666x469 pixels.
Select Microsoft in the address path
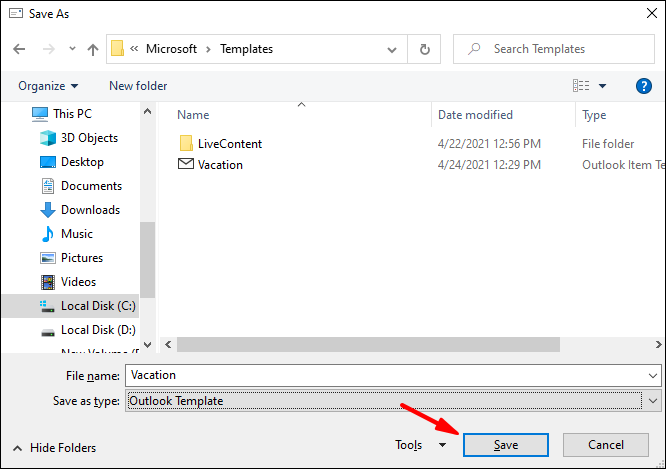[171, 49]
